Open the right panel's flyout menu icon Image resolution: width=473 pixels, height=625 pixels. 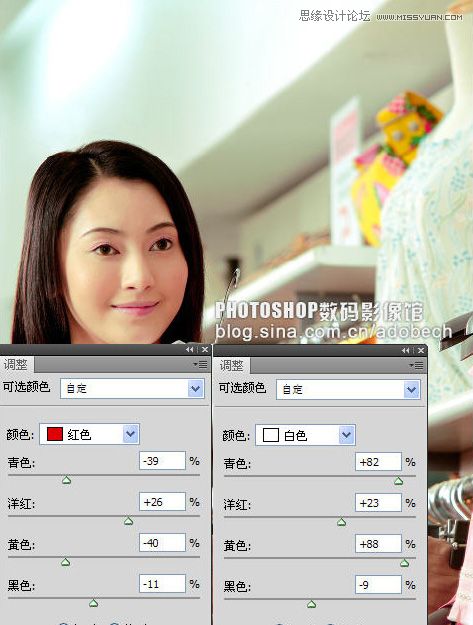(416, 365)
